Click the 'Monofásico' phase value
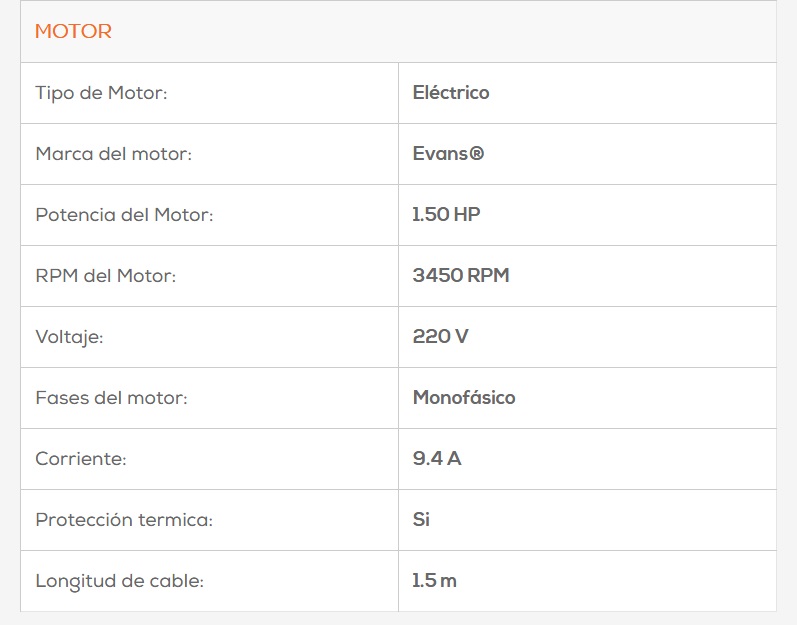Image resolution: width=797 pixels, height=625 pixels. coord(464,398)
